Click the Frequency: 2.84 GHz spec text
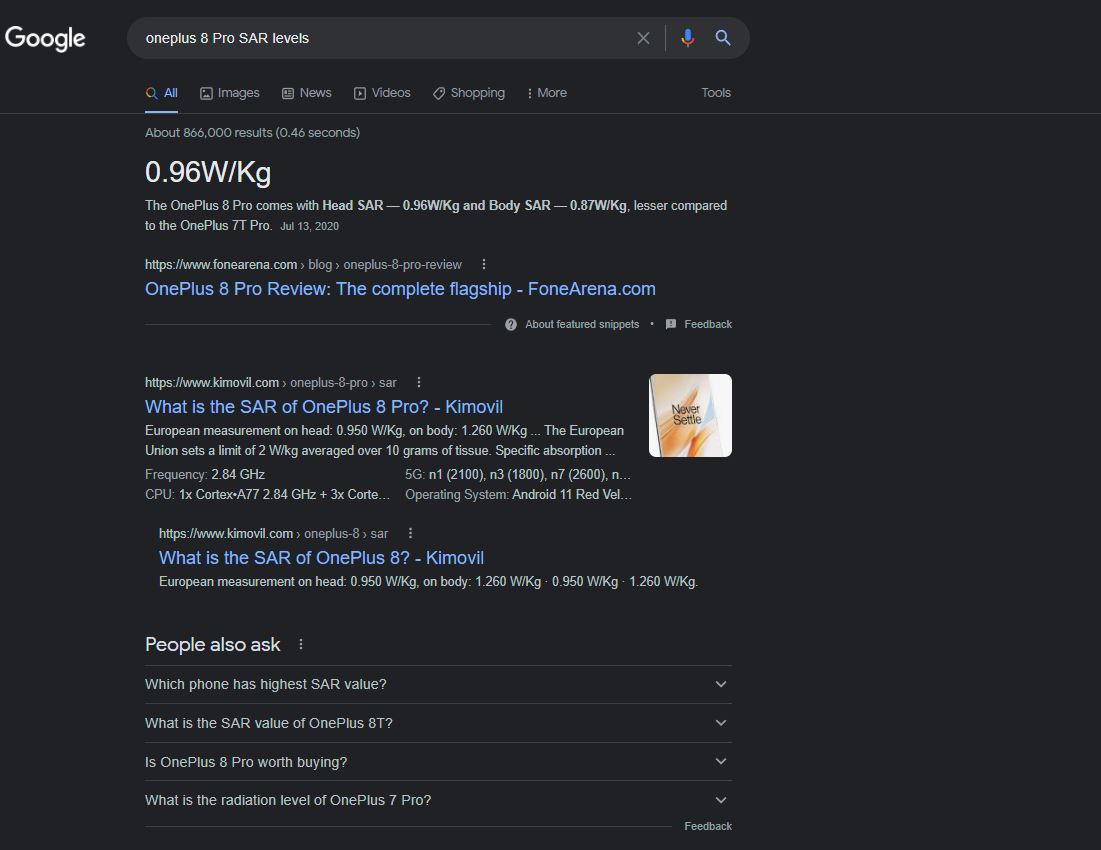The height and width of the screenshot is (850, 1101). pyautogui.click(x=205, y=474)
